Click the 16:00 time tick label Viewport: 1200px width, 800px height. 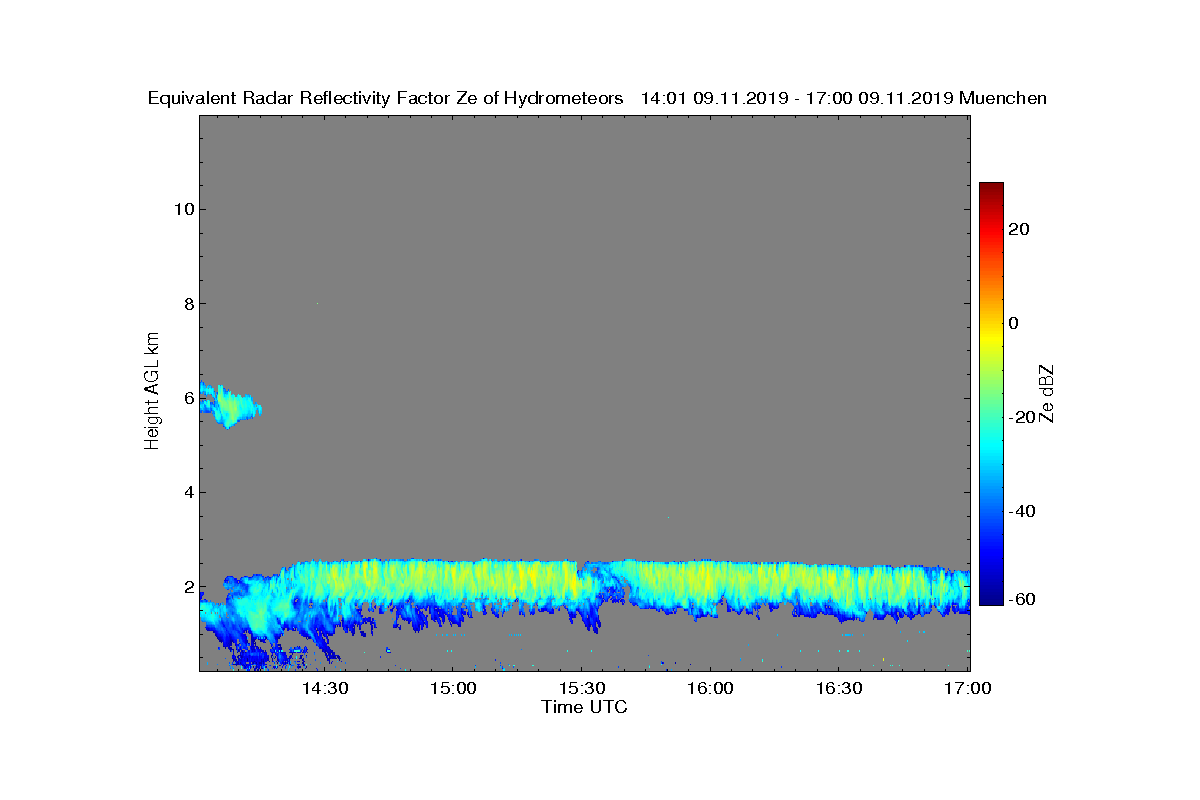click(711, 689)
